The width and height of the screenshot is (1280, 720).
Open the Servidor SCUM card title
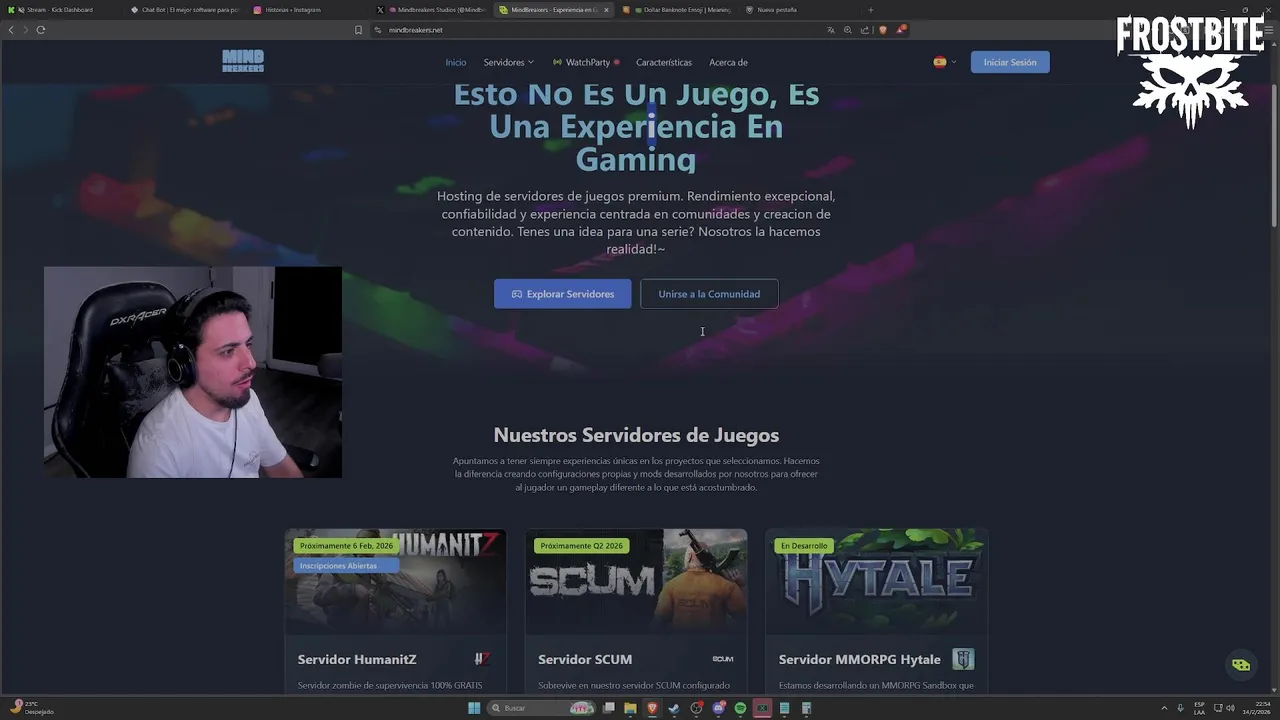(x=585, y=659)
